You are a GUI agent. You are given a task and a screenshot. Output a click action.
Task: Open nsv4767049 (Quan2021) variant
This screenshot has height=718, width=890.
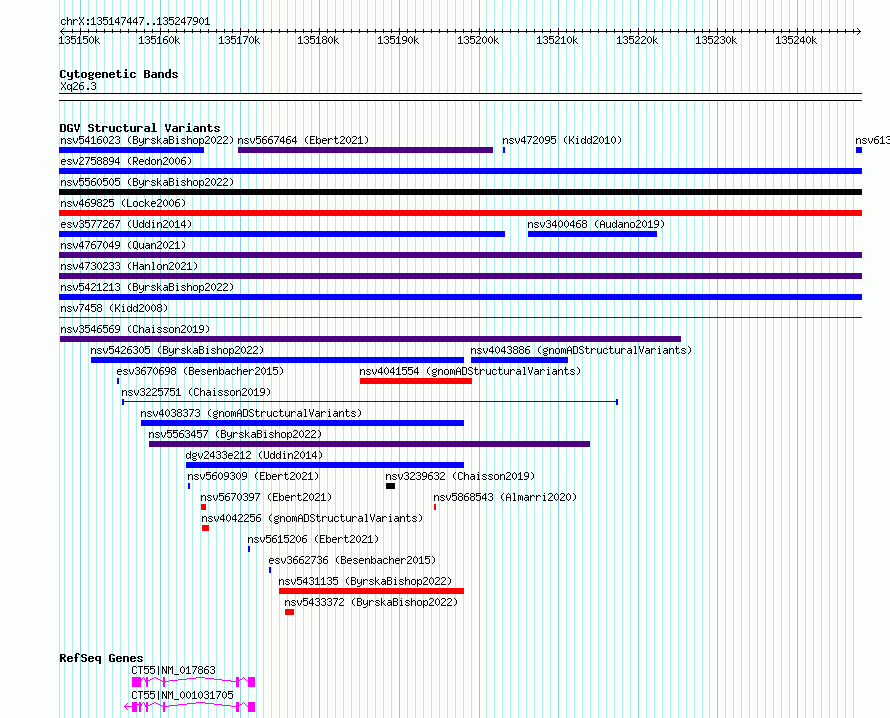(x=123, y=245)
